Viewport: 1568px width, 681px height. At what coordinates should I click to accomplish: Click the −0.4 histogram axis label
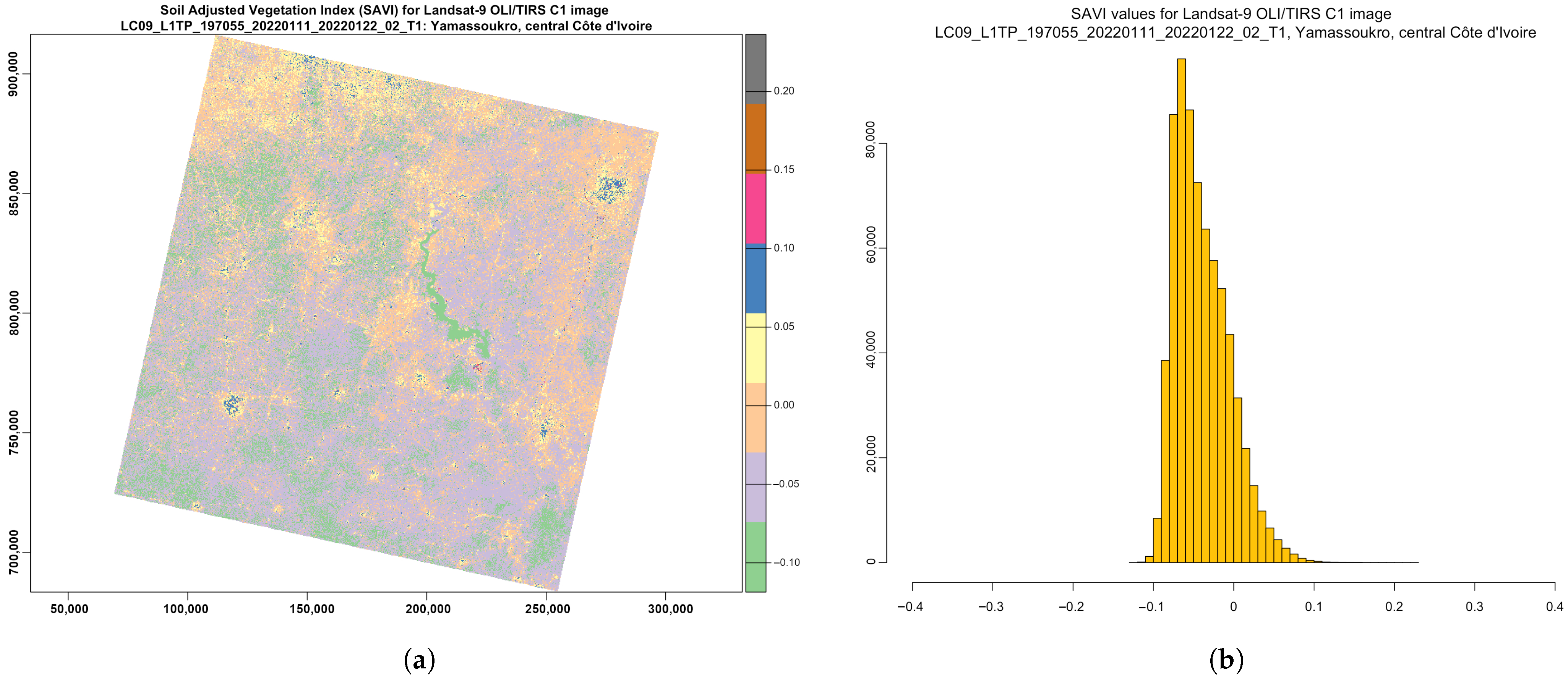click(911, 607)
